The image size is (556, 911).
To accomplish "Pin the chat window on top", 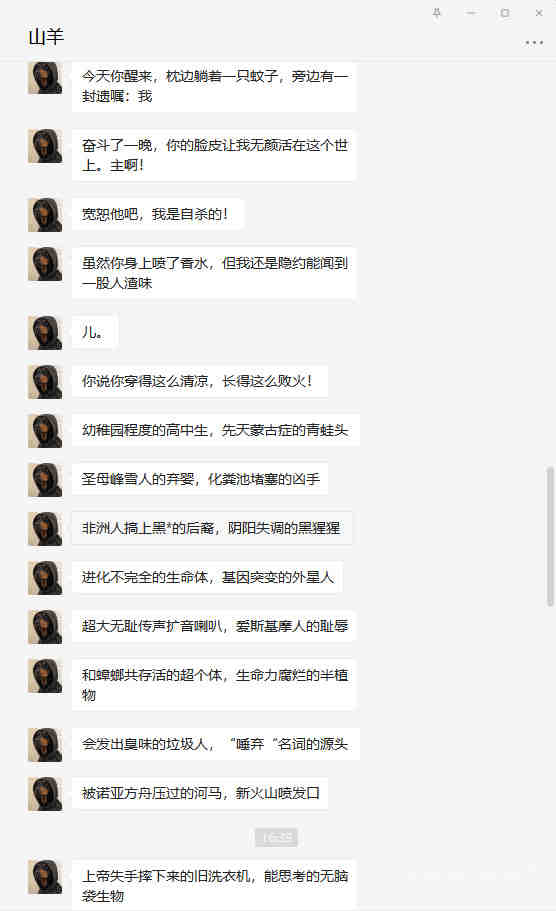I will click(437, 13).
